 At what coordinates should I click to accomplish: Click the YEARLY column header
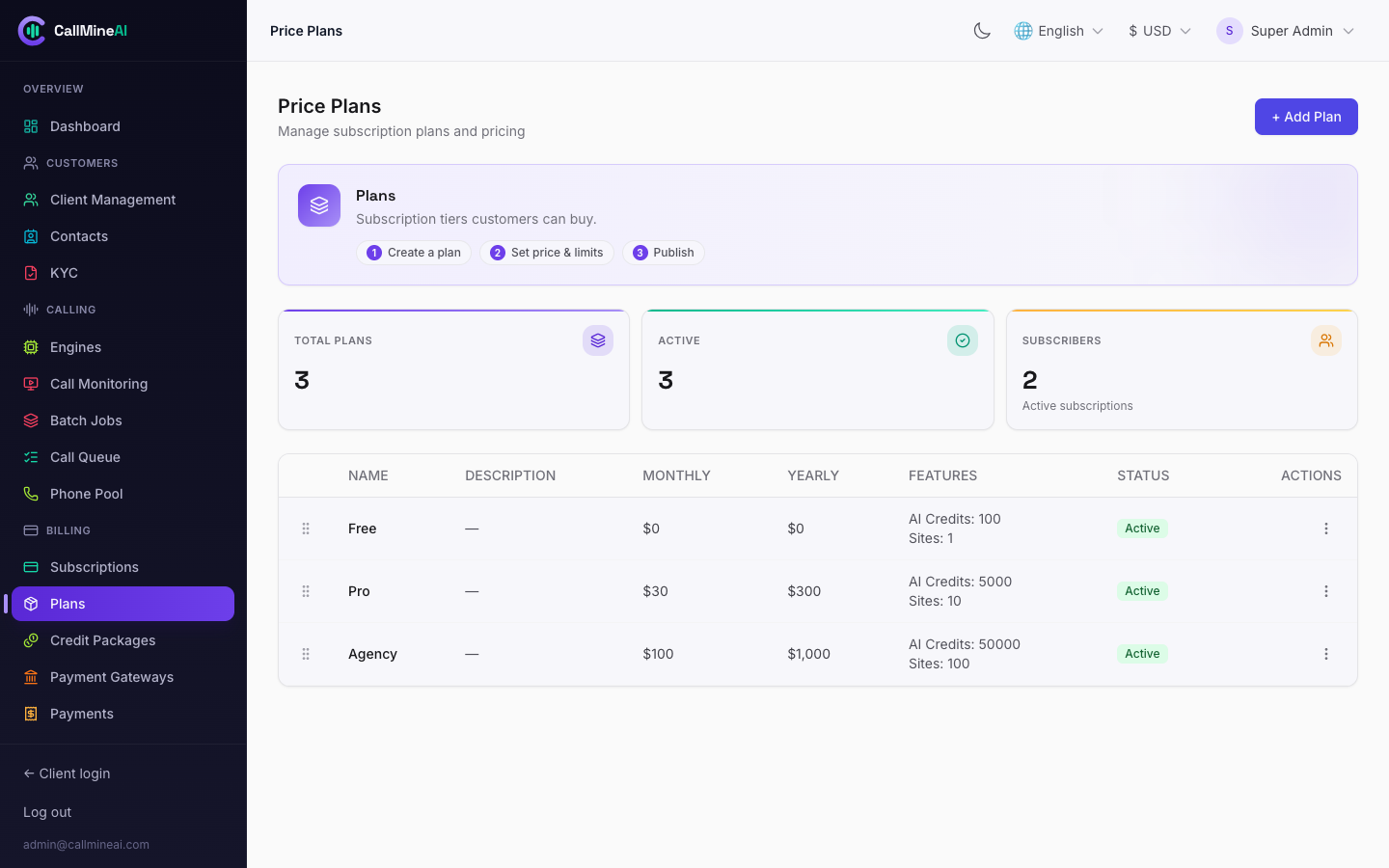click(813, 475)
